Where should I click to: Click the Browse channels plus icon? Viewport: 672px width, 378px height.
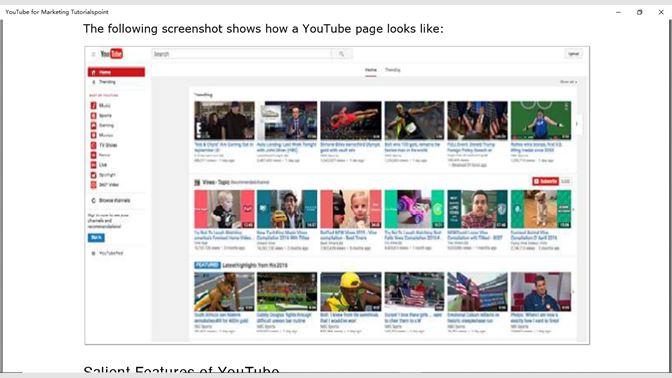point(93,201)
